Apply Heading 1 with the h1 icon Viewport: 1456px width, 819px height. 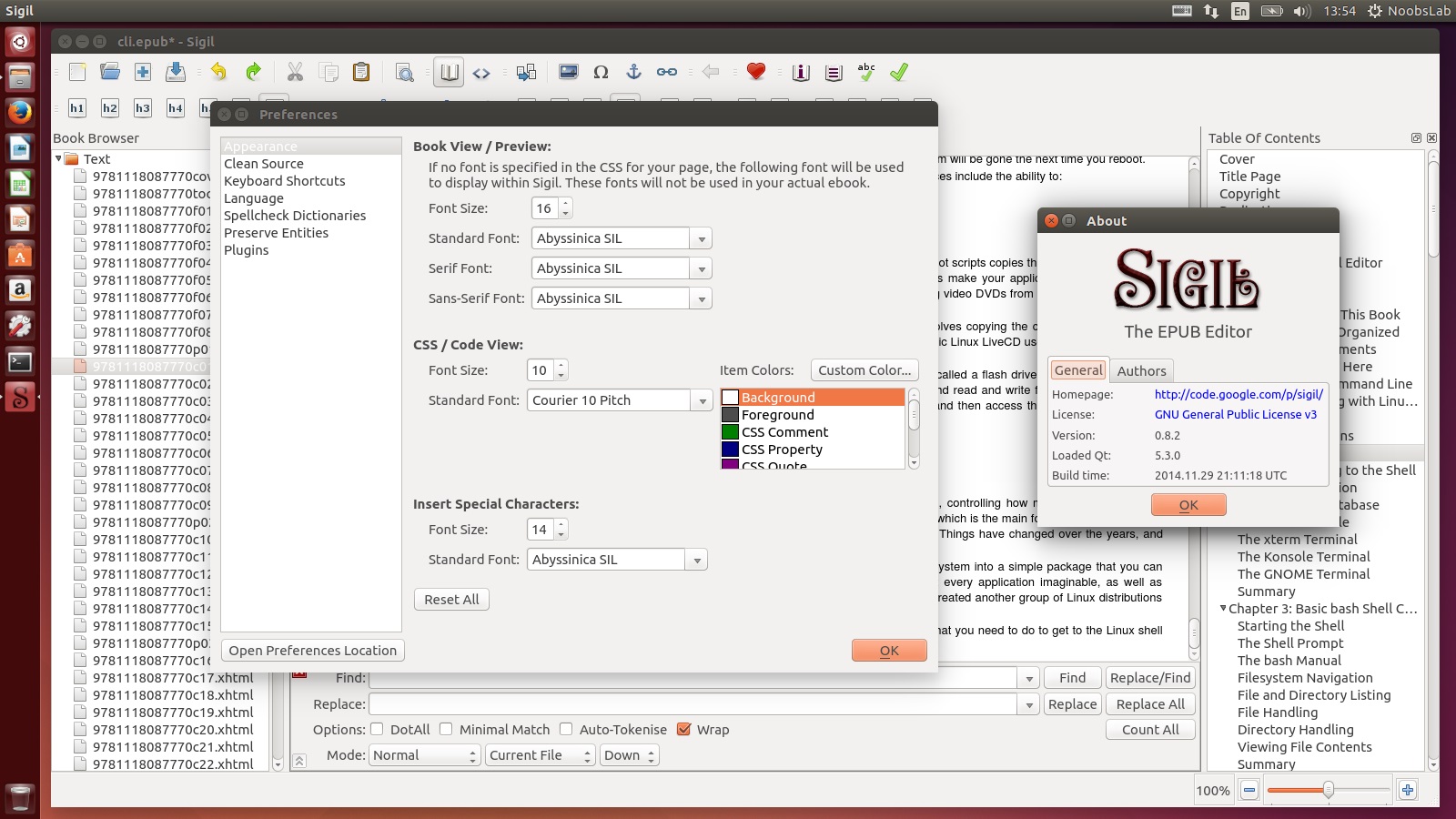[x=77, y=107]
